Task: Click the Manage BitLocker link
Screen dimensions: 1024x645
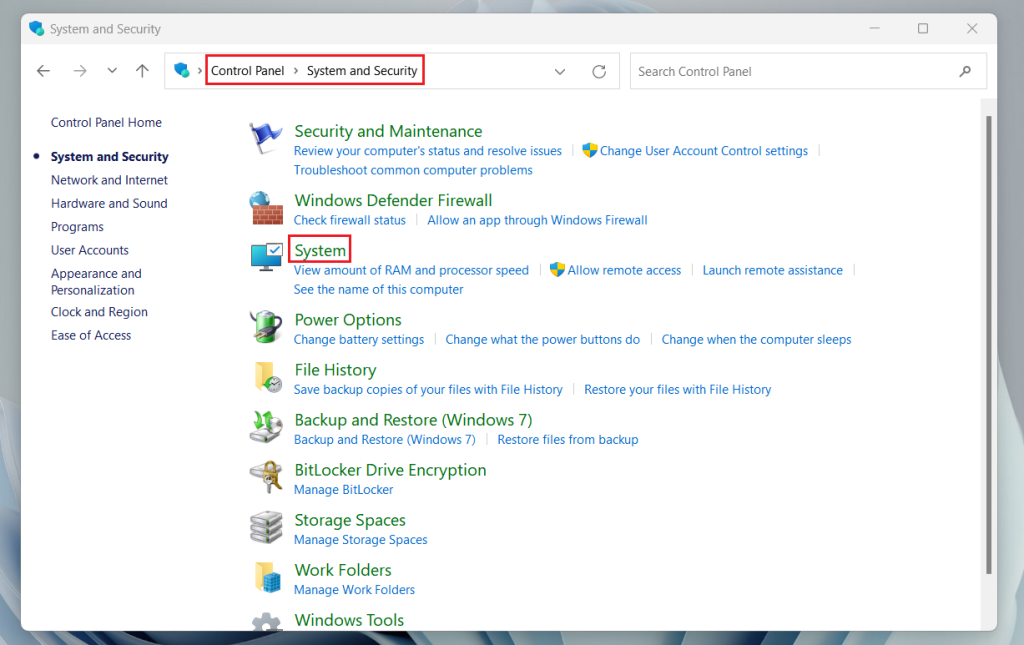Action: coord(343,489)
